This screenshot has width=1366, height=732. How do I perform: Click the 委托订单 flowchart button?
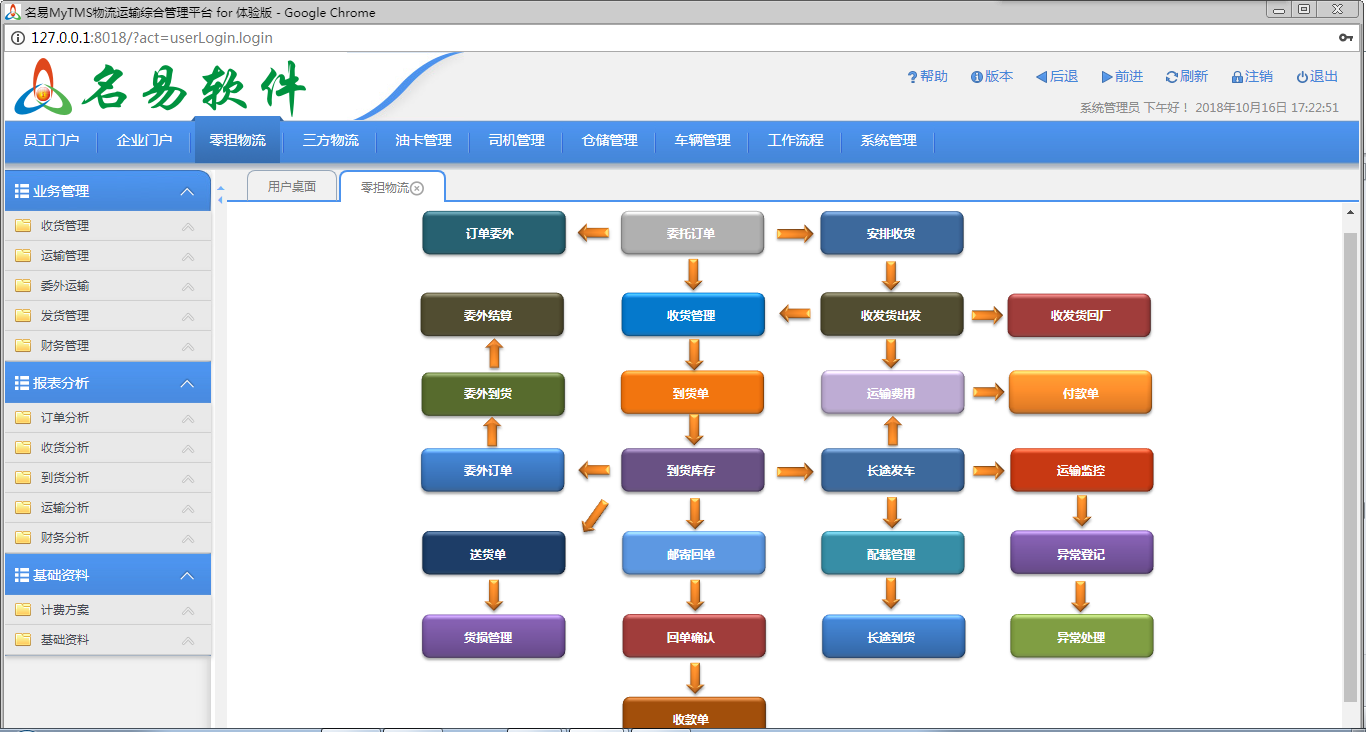point(692,233)
